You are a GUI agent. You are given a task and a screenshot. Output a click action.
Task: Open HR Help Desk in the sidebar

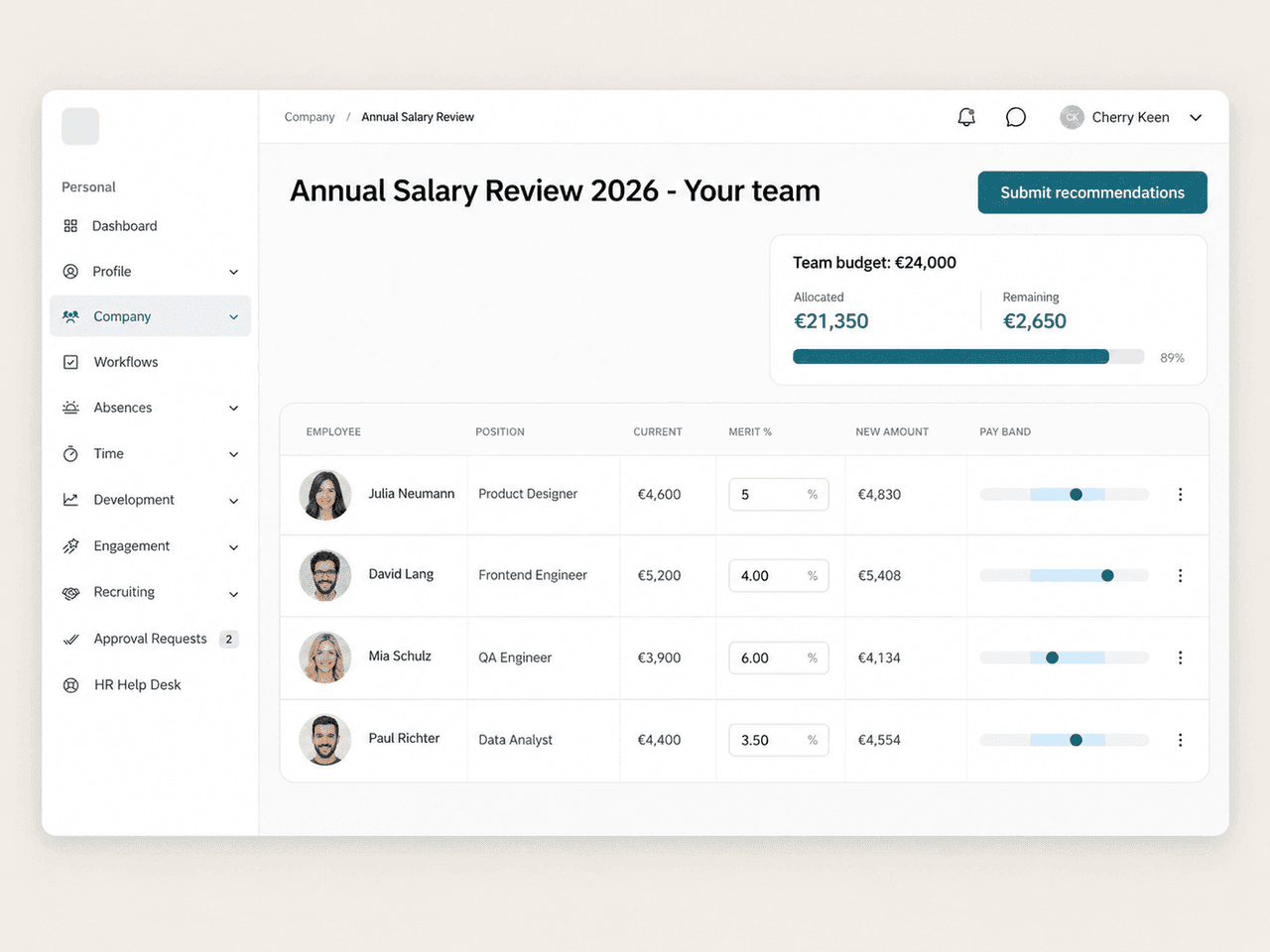(x=149, y=685)
